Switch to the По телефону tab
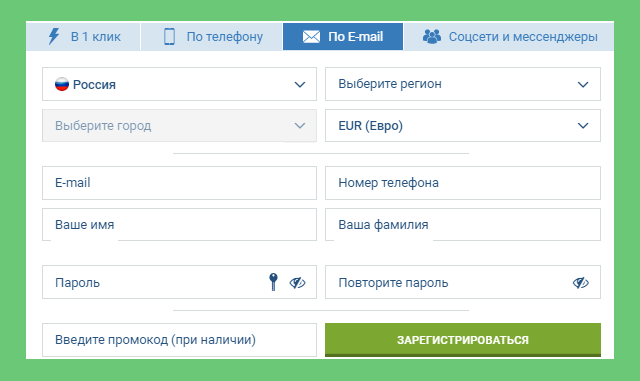 click(x=211, y=36)
